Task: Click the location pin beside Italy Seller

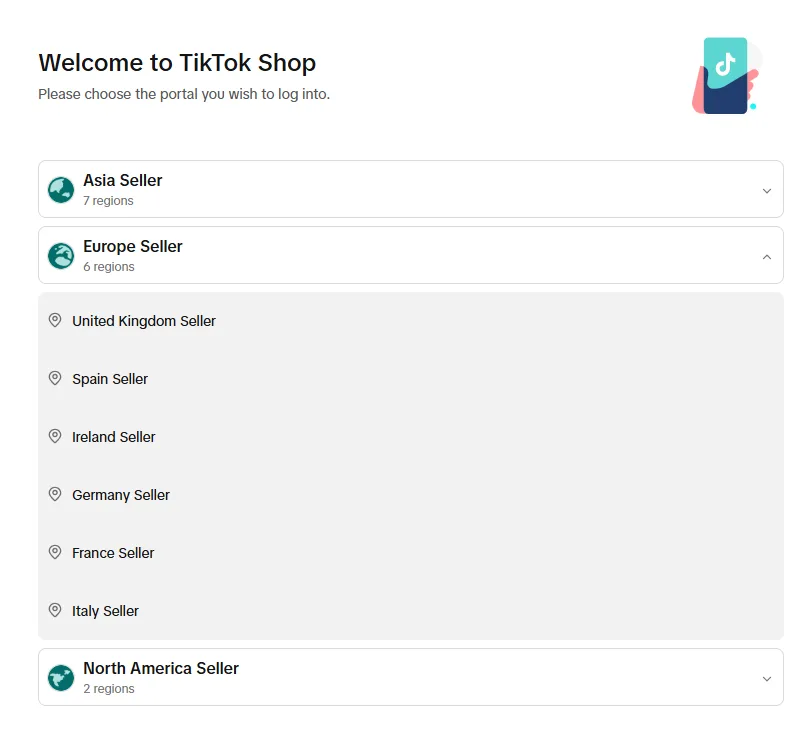Action: [55, 611]
